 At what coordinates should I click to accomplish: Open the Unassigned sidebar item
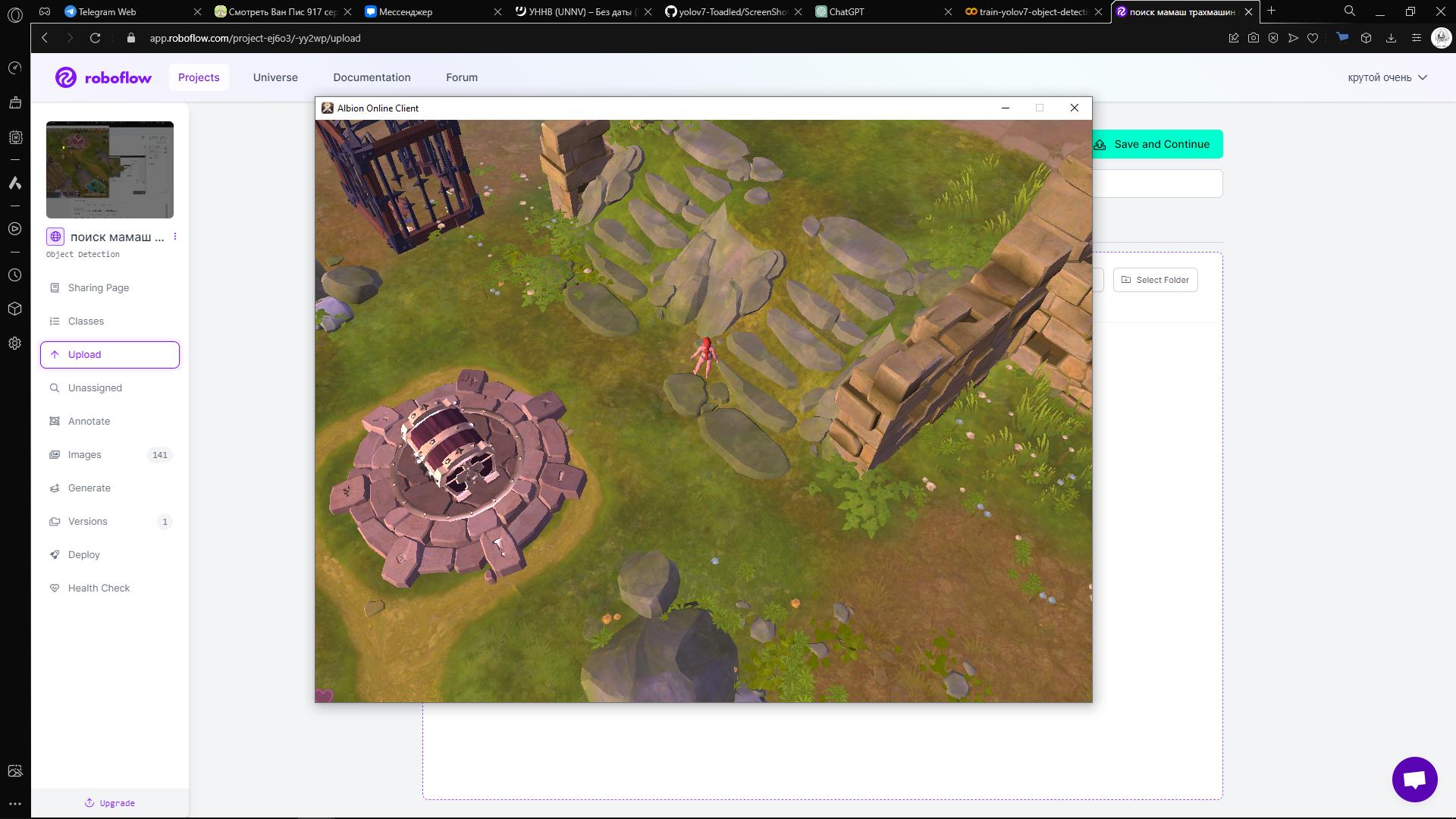[110, 388]
